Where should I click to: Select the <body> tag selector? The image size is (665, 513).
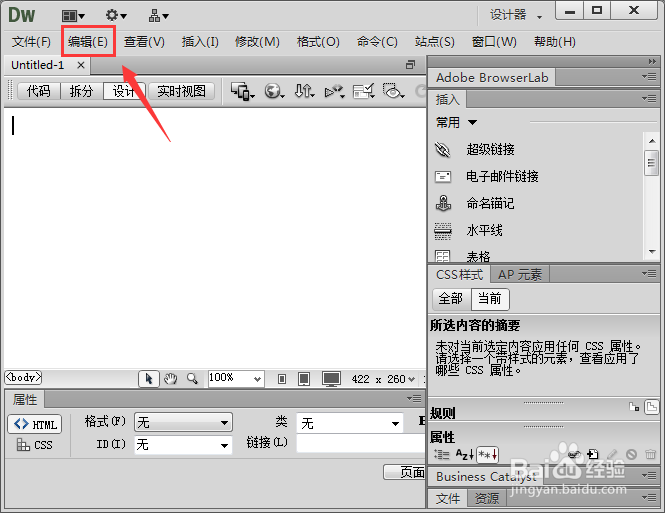(x=23, y=377)
